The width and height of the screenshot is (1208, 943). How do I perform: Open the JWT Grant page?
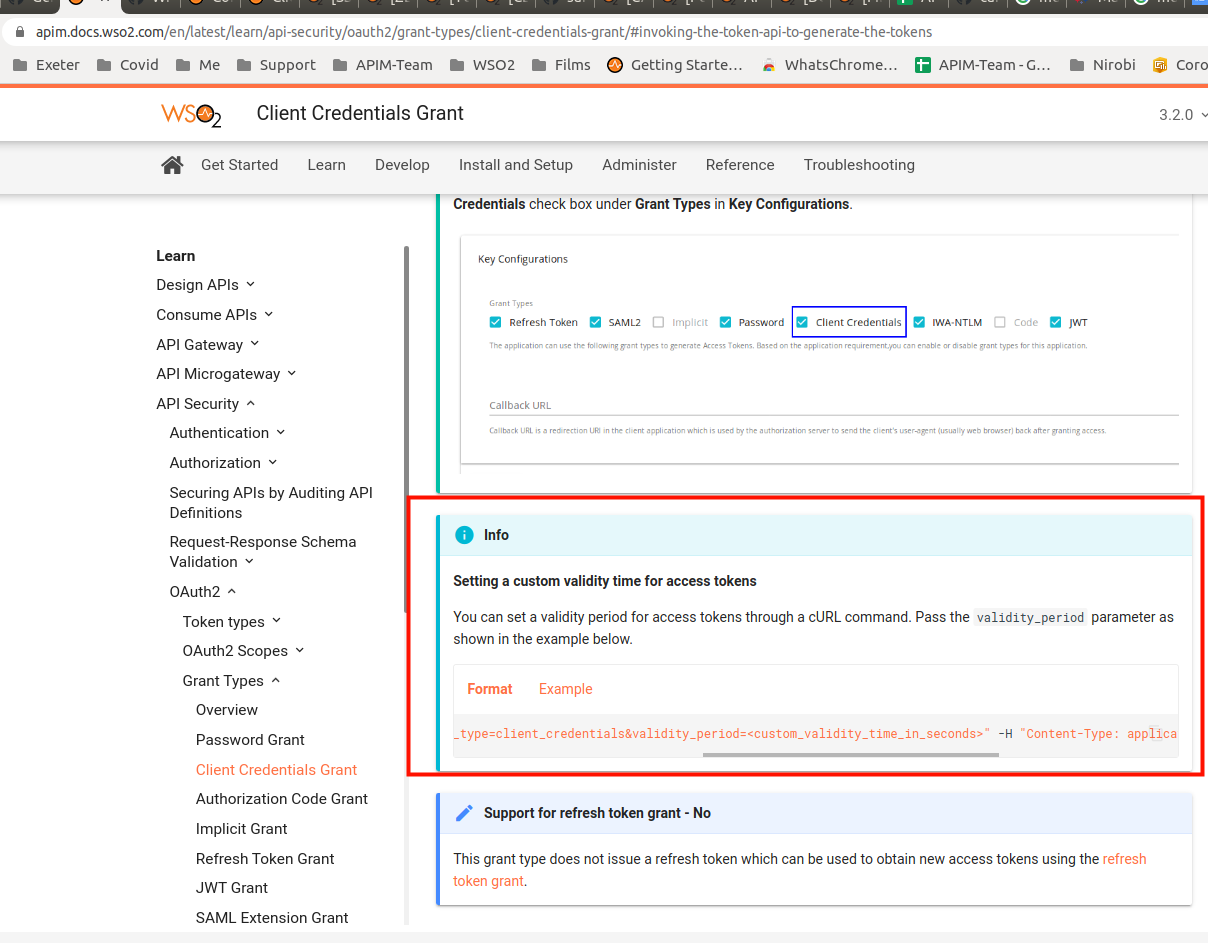pyautogui.click(x=232, y=887)
